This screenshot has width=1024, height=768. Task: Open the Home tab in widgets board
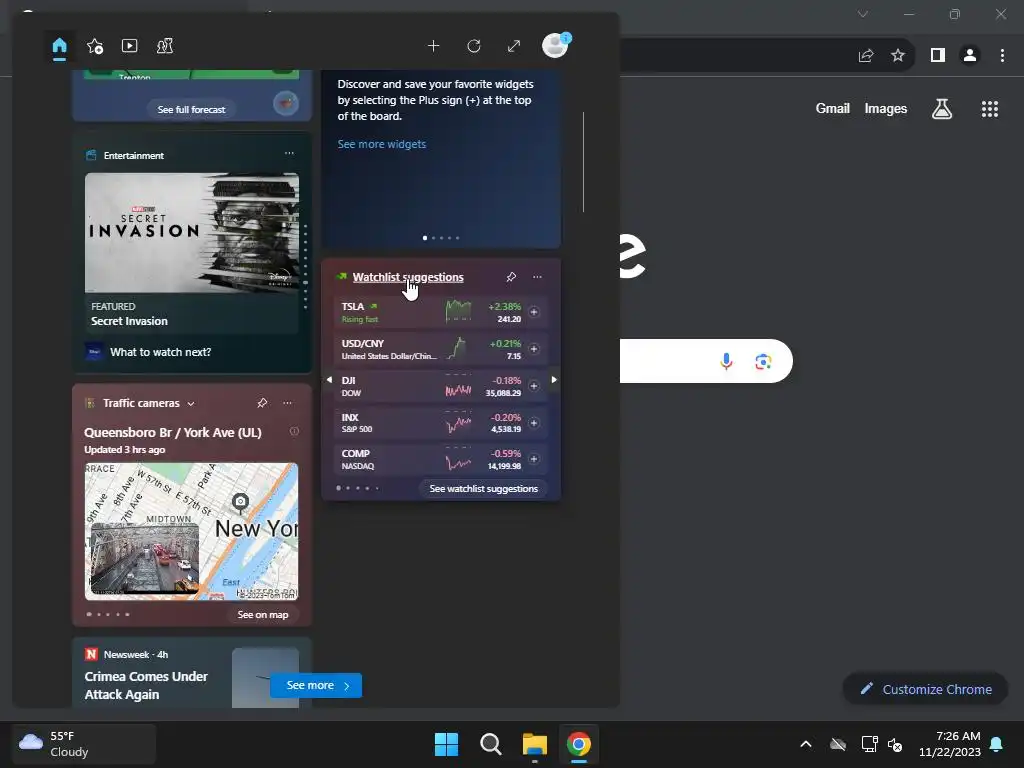coord(59,46)
